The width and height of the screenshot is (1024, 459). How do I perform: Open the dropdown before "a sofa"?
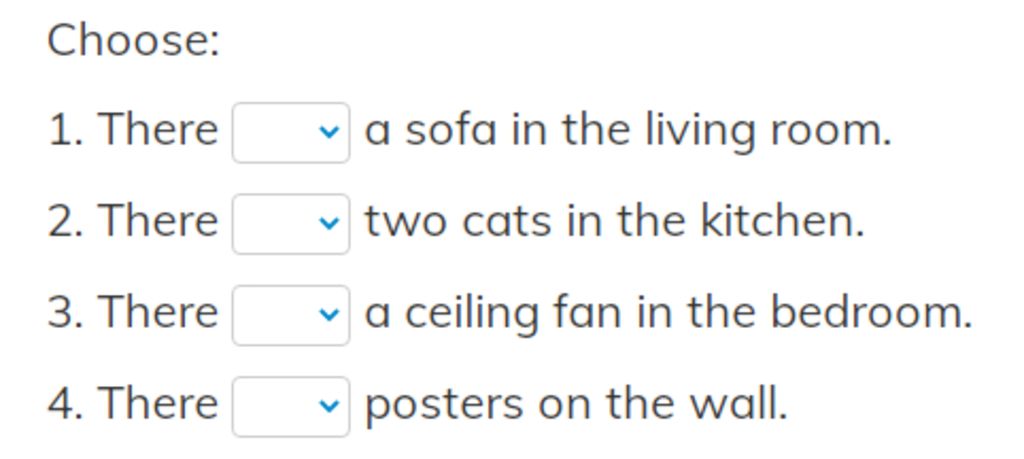pyautogui.click(x=291, y=133)
